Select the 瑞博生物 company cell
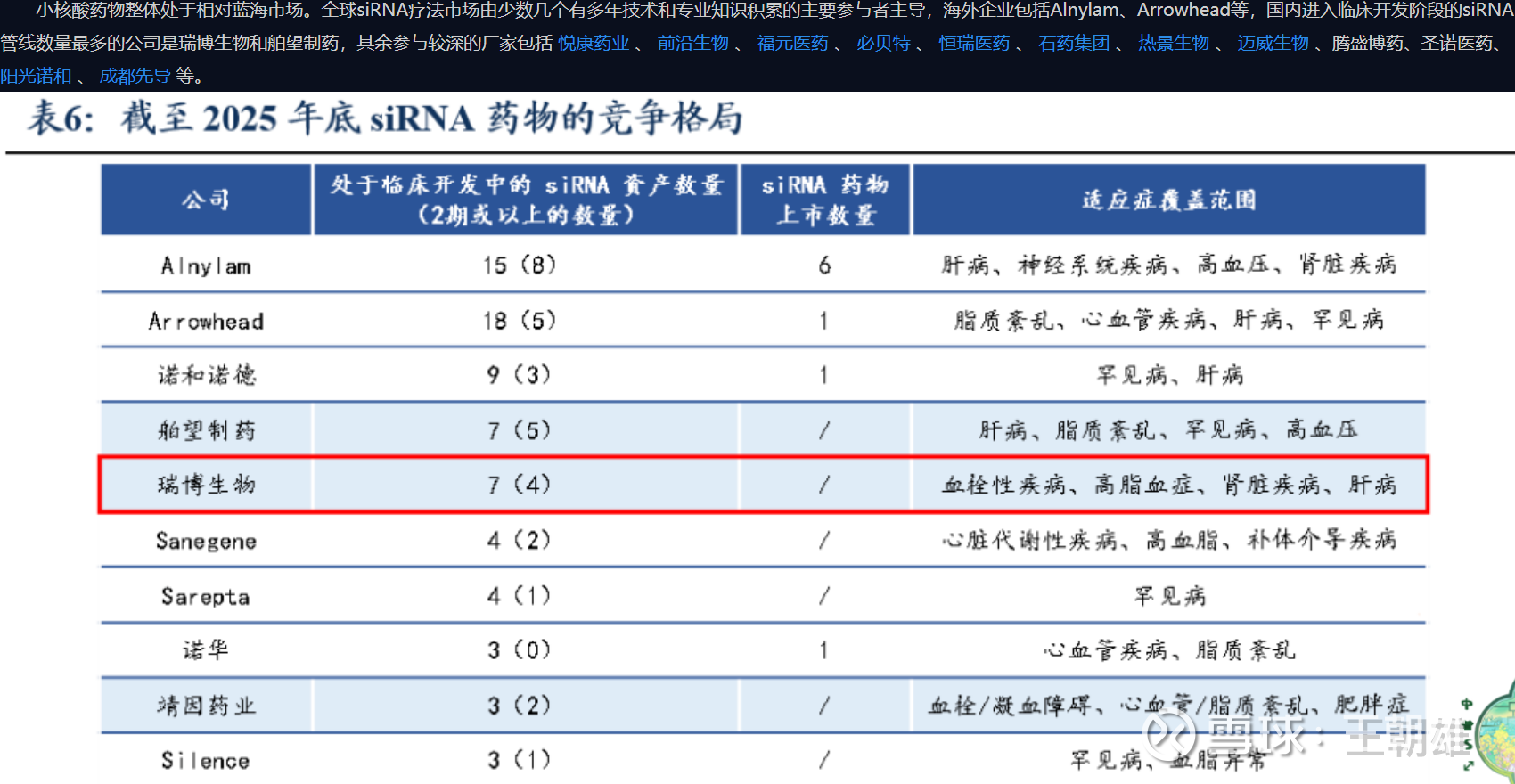 point(206,485)
